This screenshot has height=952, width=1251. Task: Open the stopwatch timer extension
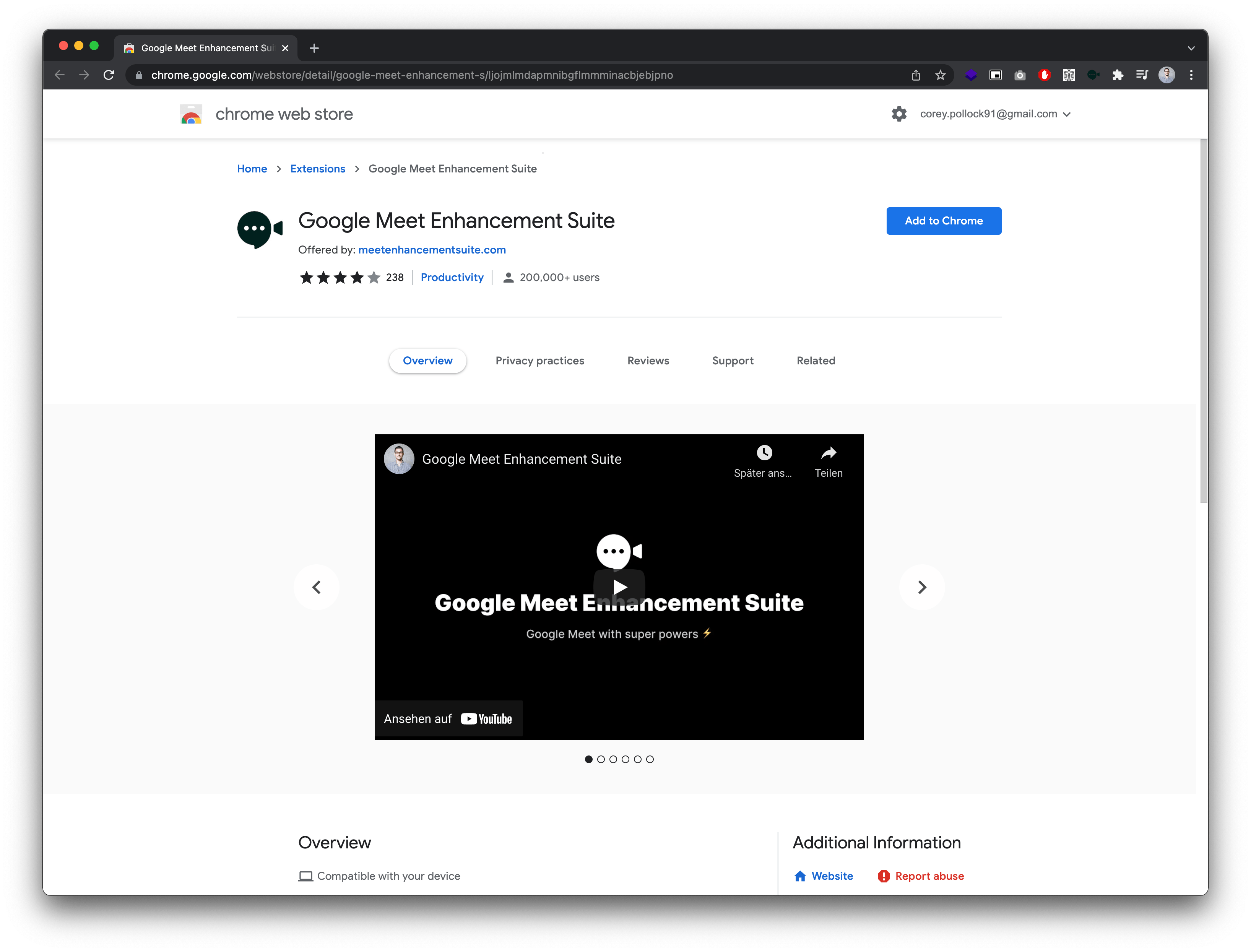(x=1069, y=74)
